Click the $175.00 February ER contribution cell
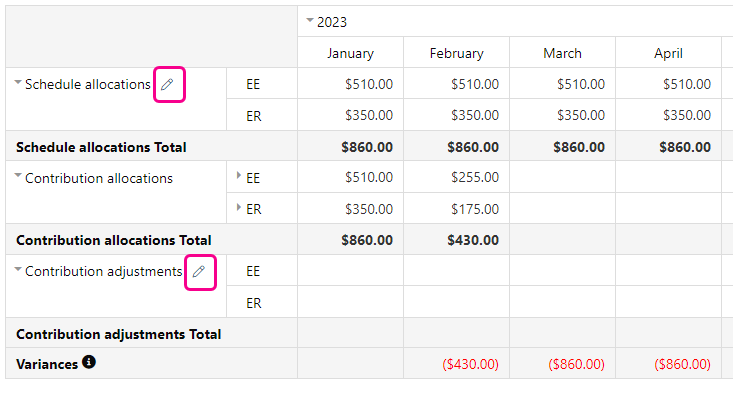This screenshot has width=733, height=393. tap(457, 208)
